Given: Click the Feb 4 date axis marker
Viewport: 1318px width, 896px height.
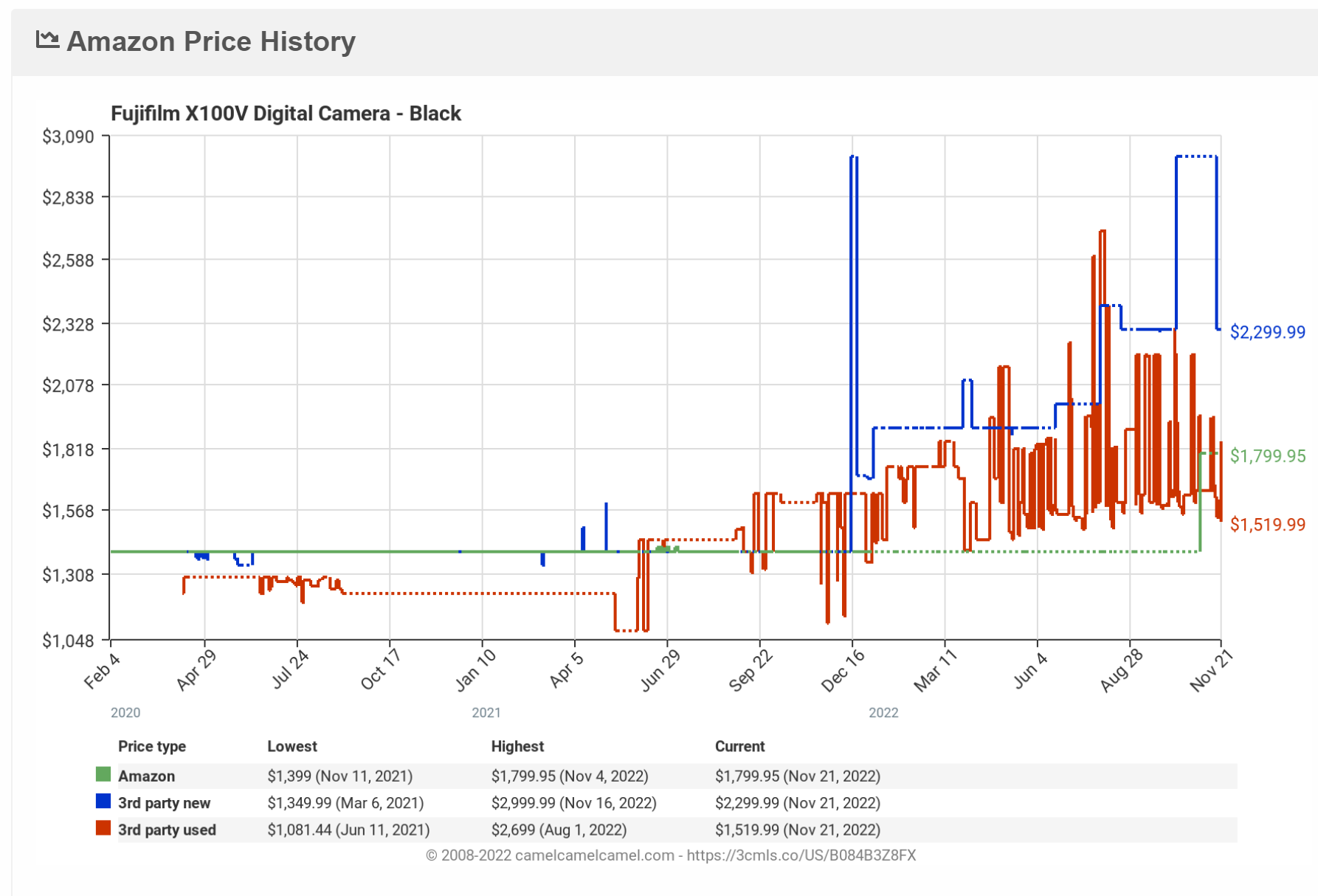Looking at the screenshot, I should [102, 670].
